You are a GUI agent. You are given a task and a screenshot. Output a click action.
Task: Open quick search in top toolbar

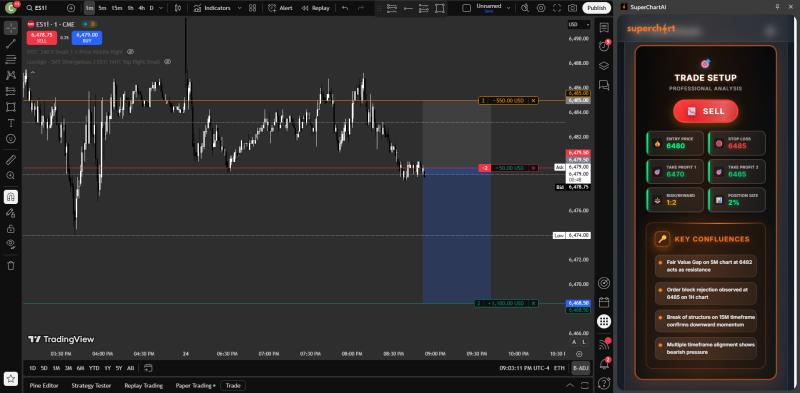[524, 8]
